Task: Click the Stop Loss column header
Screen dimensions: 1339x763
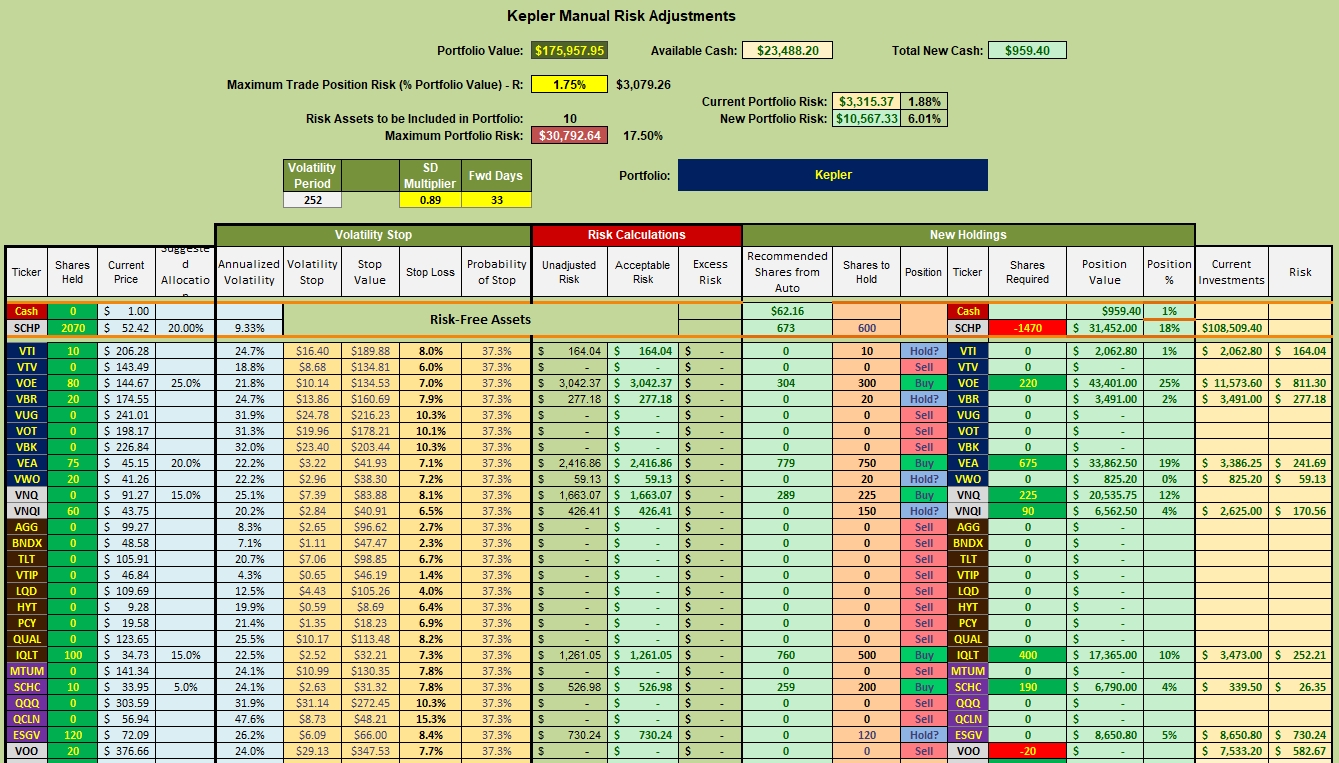Action: 429,272
